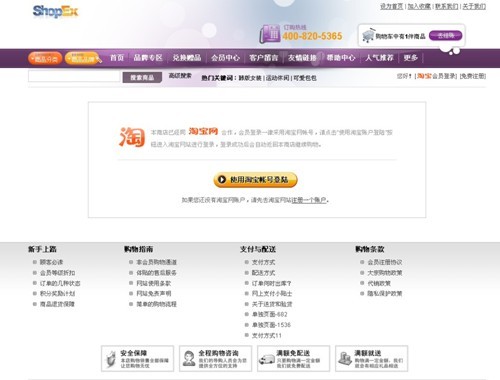The height and width of the screenshot is (380, 500).
Task: Click the 满额免配送 delivery truck icon
Action: tap(267, 360)
